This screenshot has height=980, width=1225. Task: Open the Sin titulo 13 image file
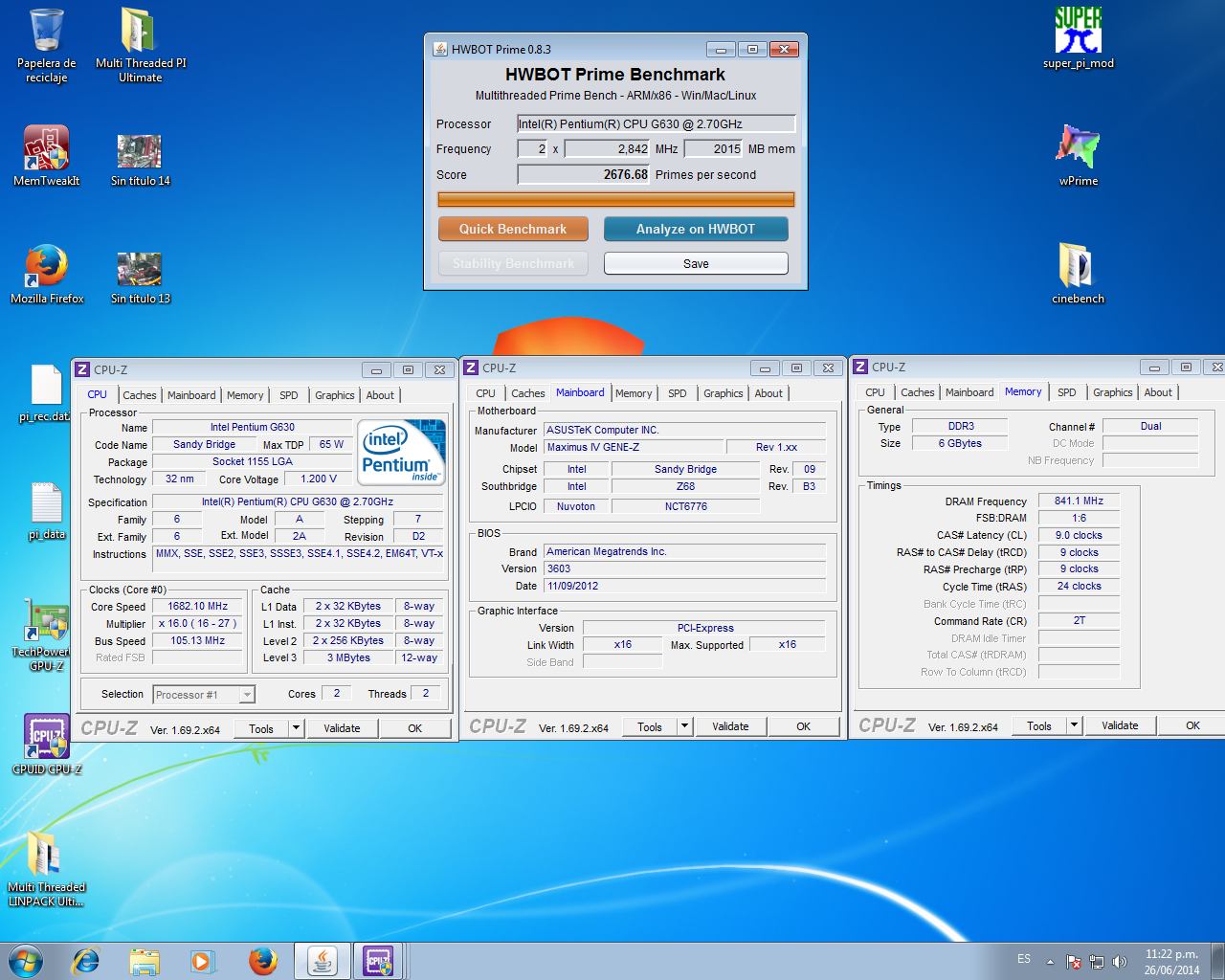tap(140, 278)
